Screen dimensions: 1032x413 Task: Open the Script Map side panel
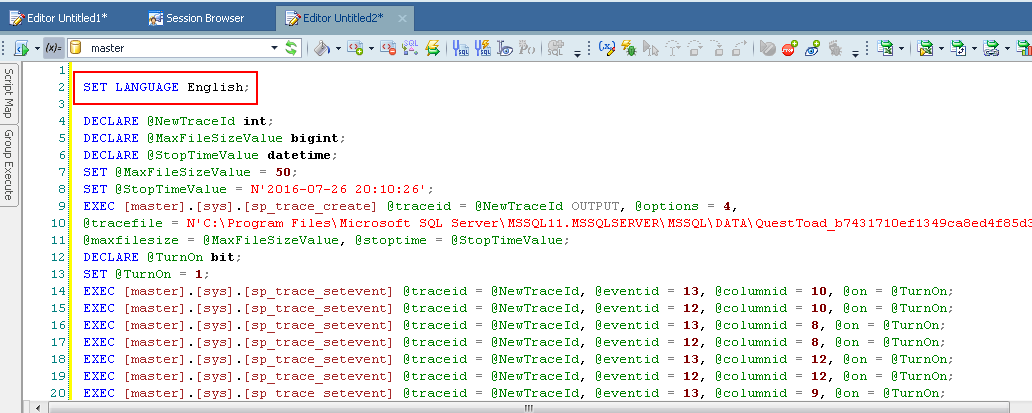tap(9, 93)
